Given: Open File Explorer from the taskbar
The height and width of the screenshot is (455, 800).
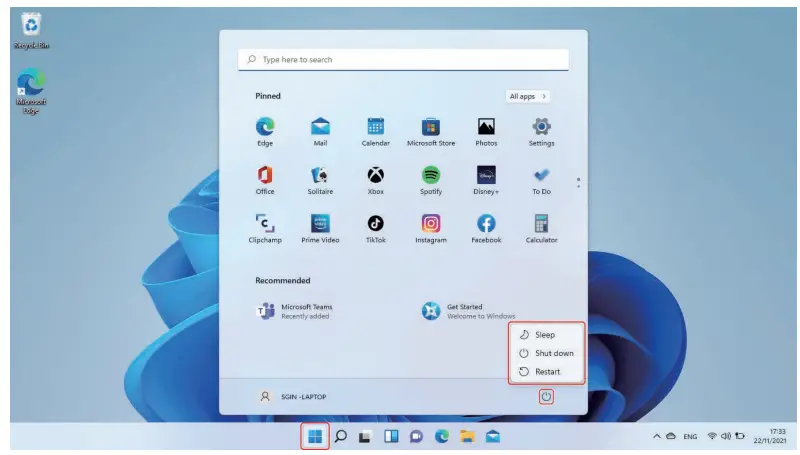Looking at the screenshot, I should pos(467,437).
